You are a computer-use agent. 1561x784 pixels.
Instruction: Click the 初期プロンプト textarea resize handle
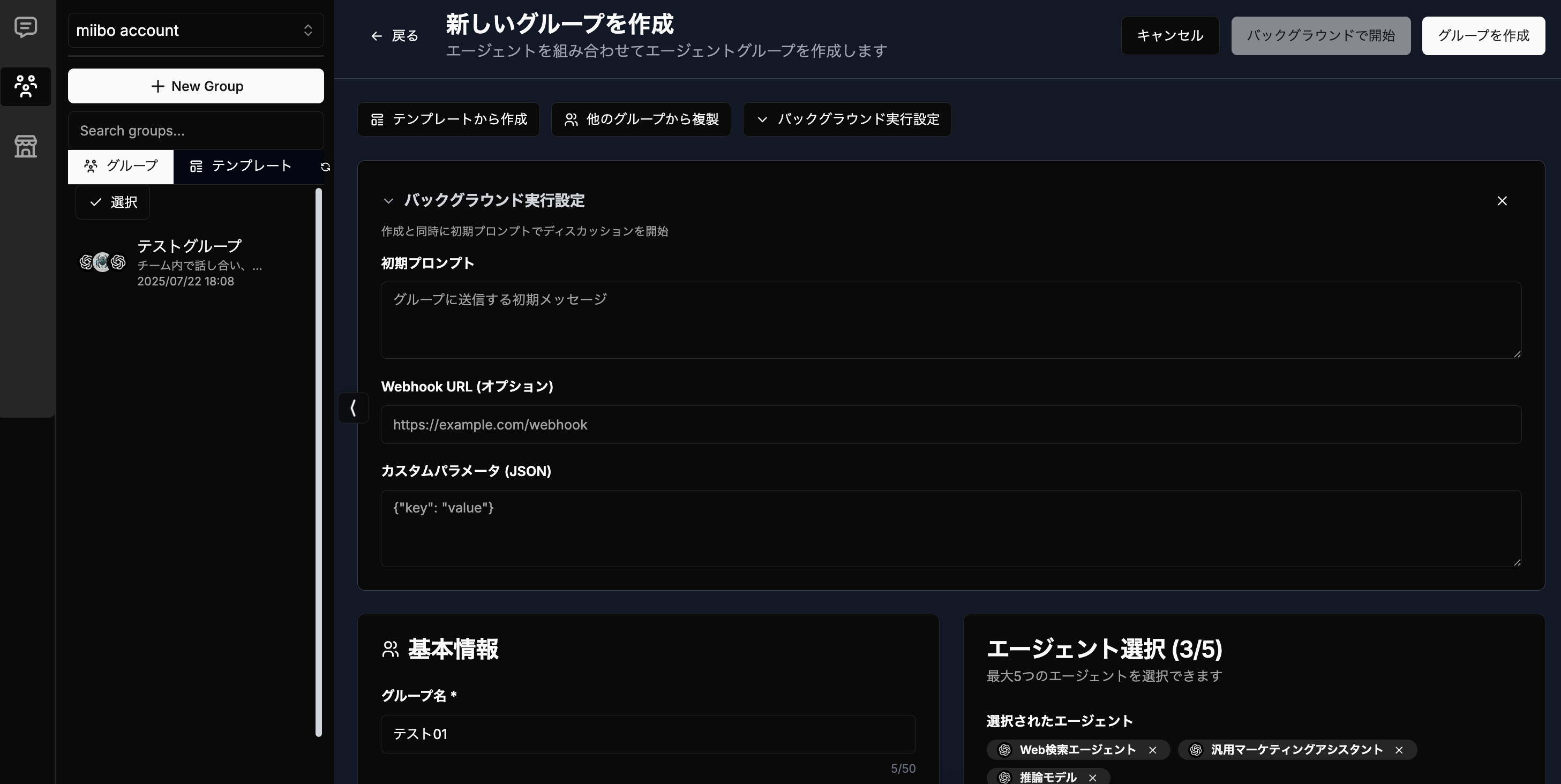[1517, 354]
